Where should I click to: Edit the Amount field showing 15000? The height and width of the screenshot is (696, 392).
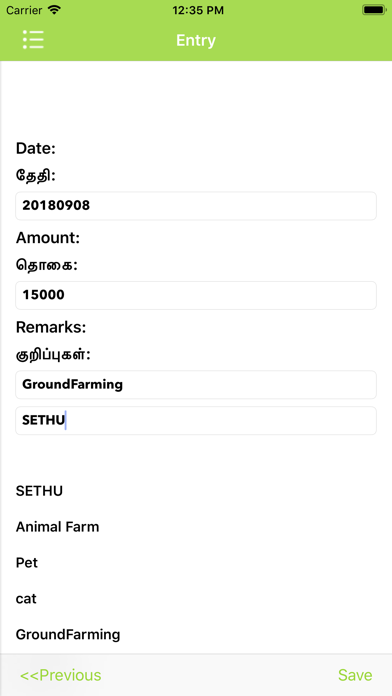tap(196, 295)
